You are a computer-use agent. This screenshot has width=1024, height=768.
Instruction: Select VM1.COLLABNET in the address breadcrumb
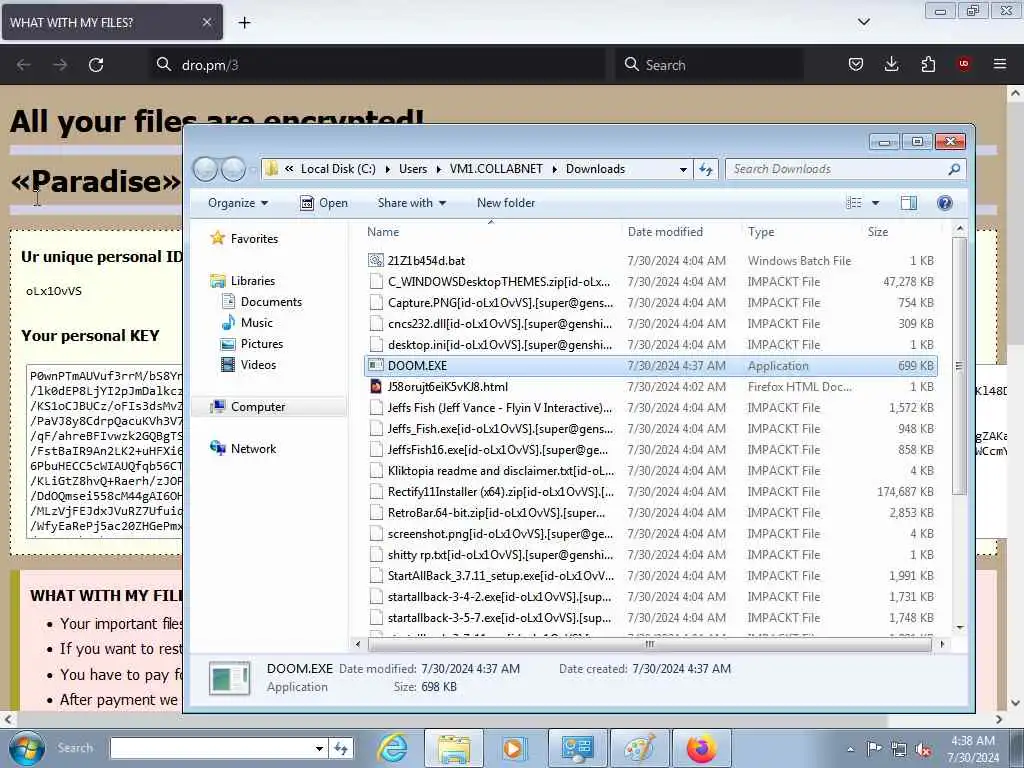[496, 169]
